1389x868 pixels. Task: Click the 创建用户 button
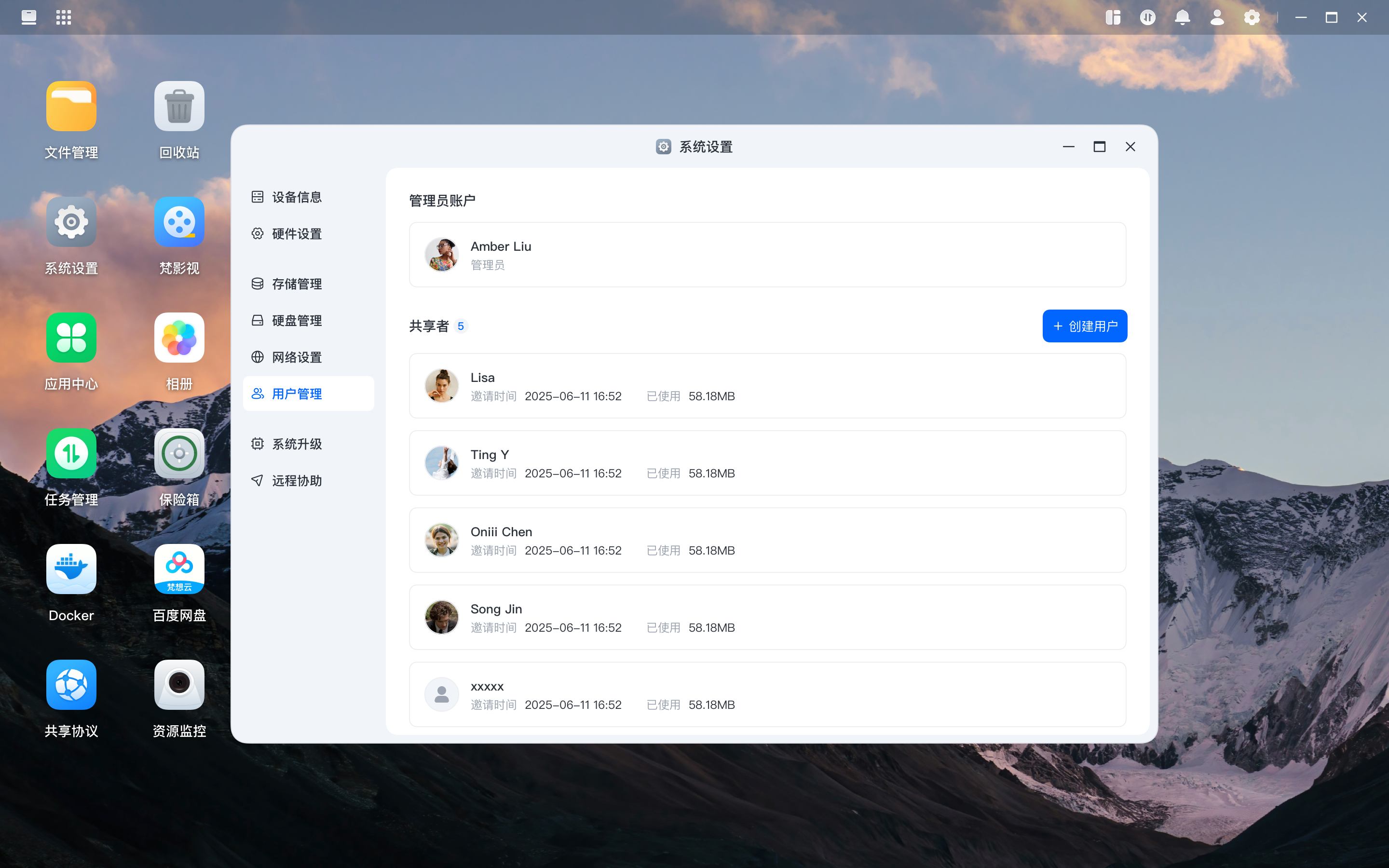pos(1085,326)
